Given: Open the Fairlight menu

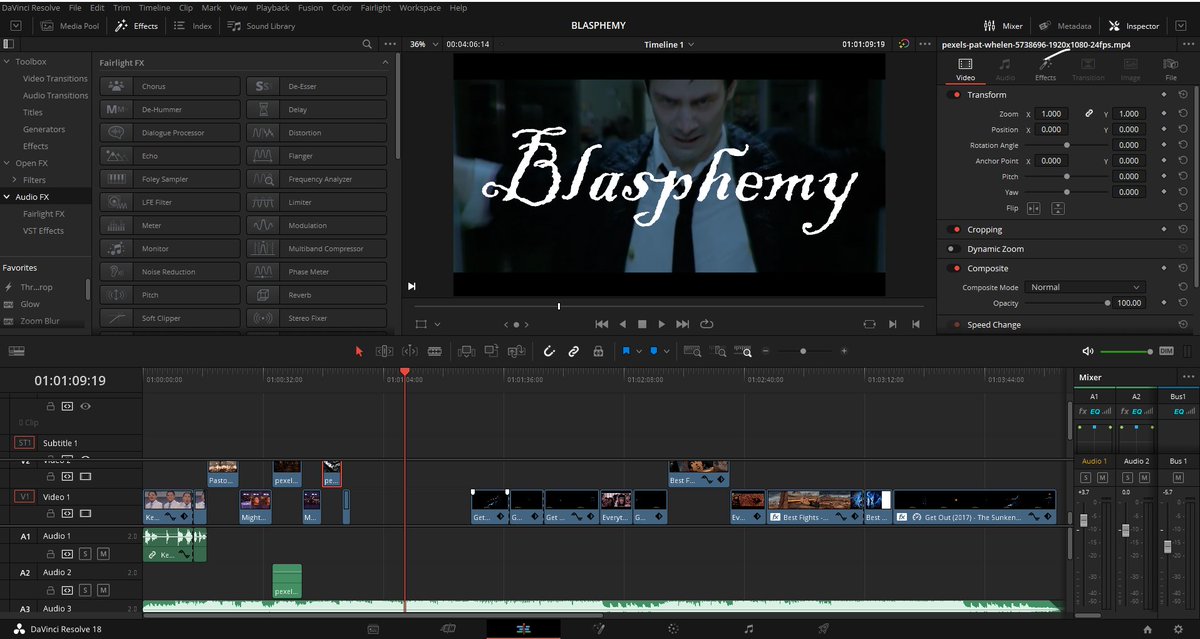Looking at the screenshot, I should tap(376, 8).
